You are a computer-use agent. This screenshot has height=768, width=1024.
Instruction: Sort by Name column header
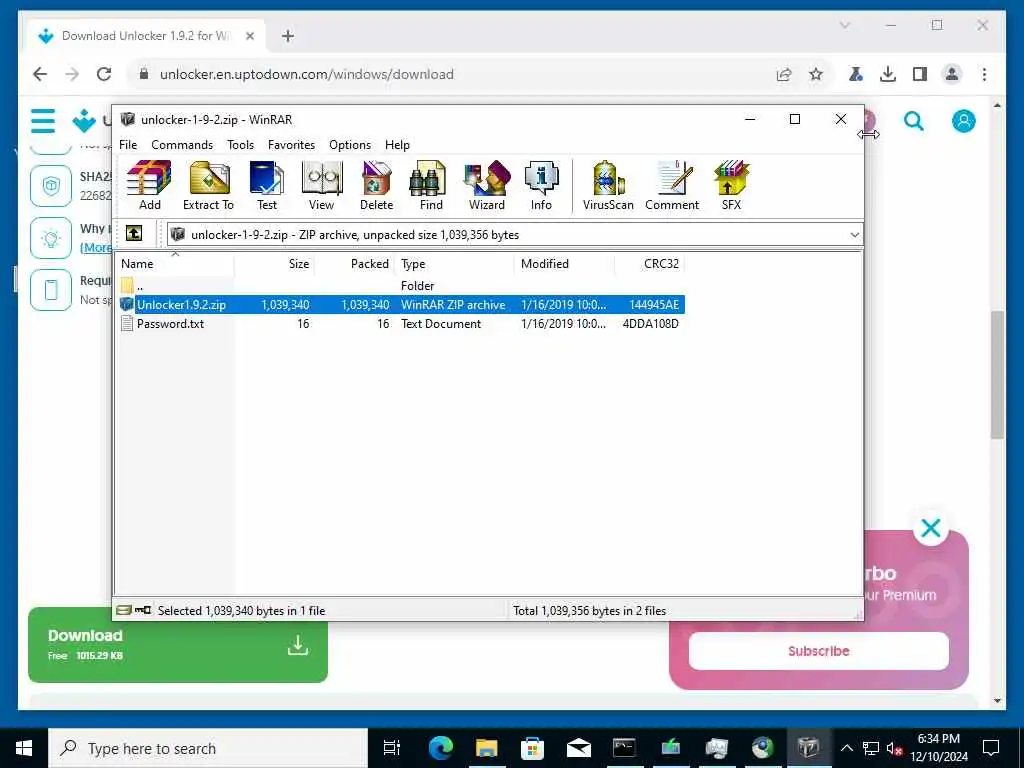(175, 264)
